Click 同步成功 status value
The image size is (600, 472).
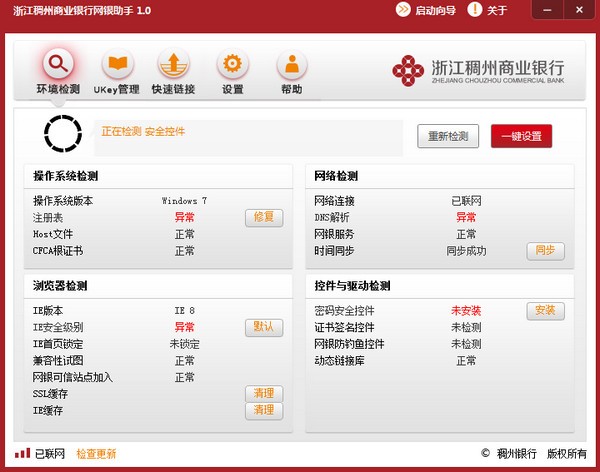click(x=466, y=251)
